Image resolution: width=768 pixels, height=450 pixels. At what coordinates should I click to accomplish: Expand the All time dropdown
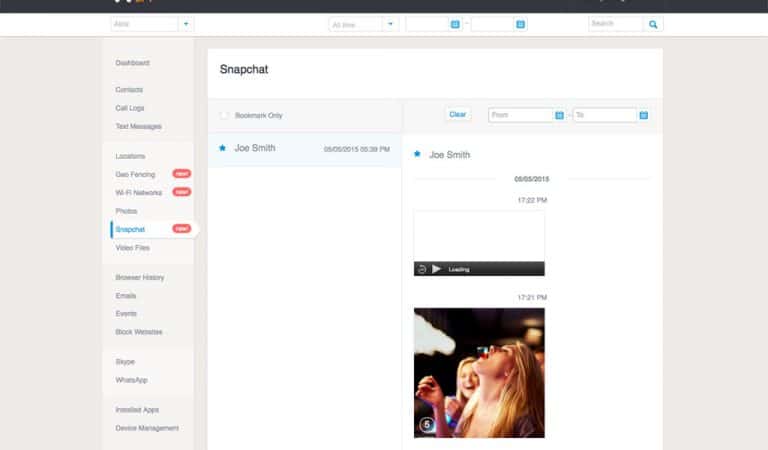(390, 24)
